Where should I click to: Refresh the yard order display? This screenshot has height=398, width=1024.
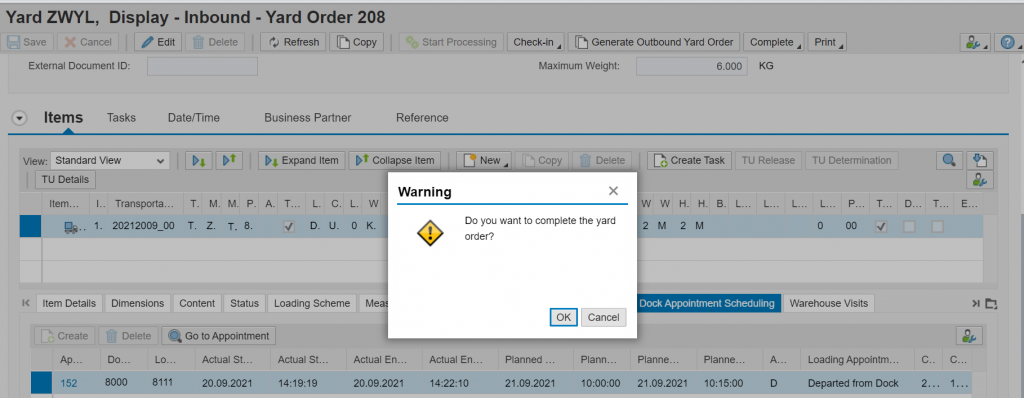pos(293,42)
